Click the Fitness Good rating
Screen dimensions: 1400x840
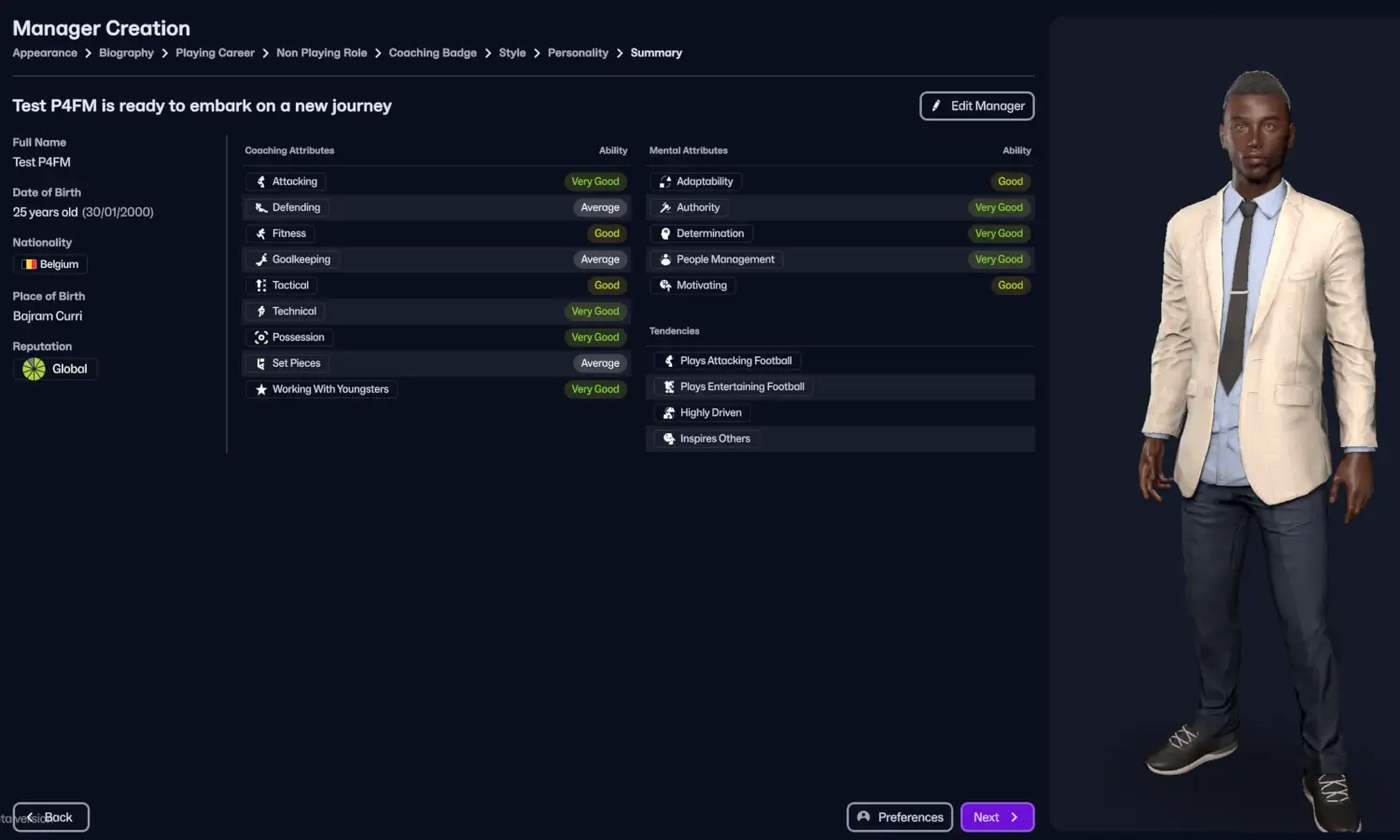[607, 234]
